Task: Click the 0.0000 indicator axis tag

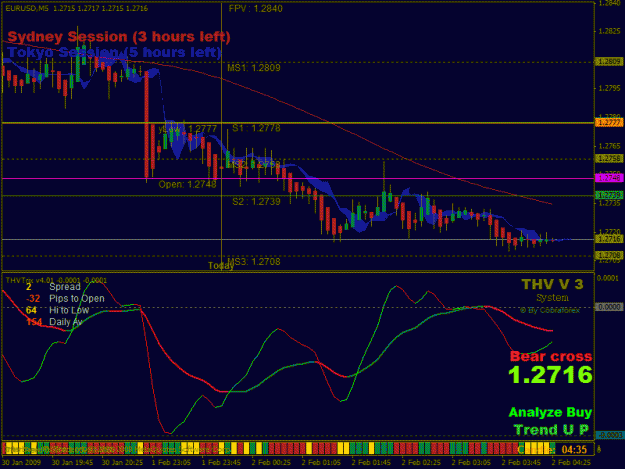Action: click(609, 307)
